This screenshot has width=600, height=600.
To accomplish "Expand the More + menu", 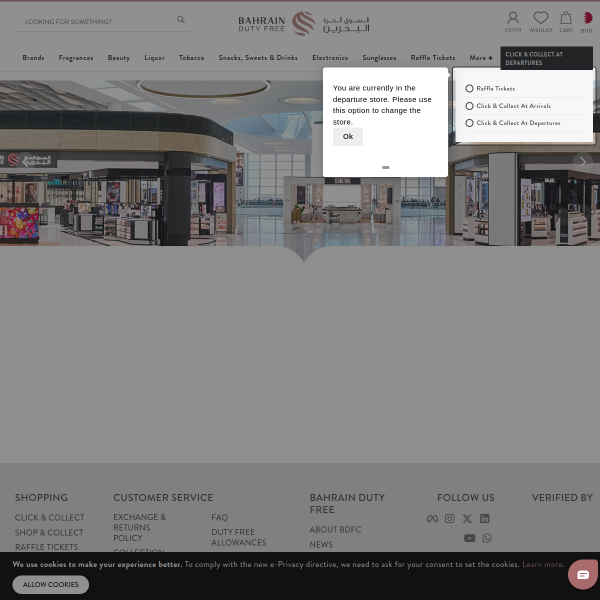I will click(x=481, y=58).
